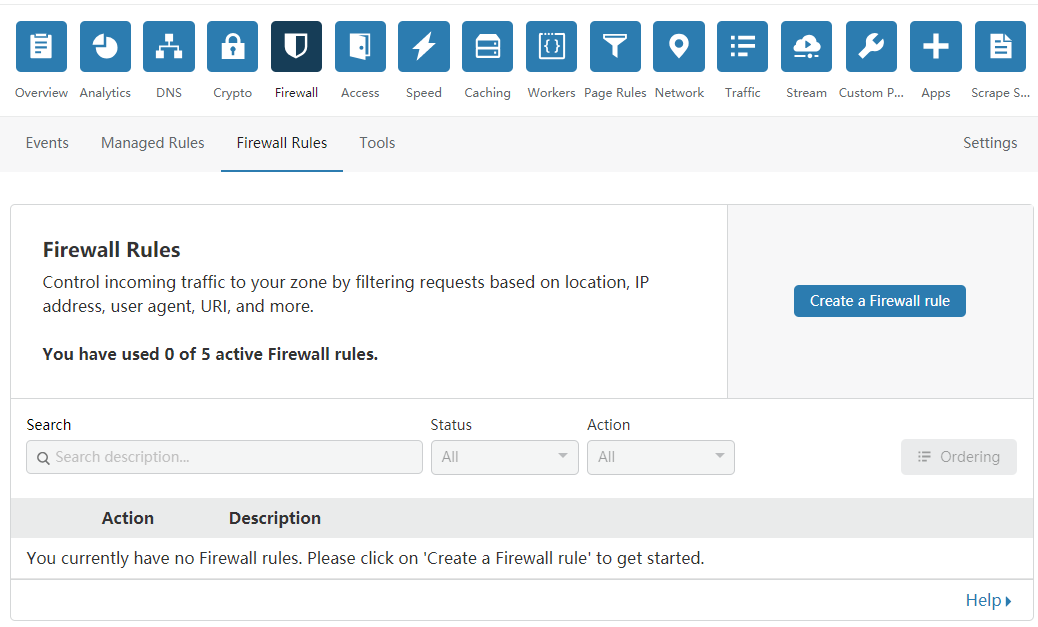This screenshot has height=627, width=1038.
Task: Click the 'You have used 0 of 5' text
Action: point(210,354)
